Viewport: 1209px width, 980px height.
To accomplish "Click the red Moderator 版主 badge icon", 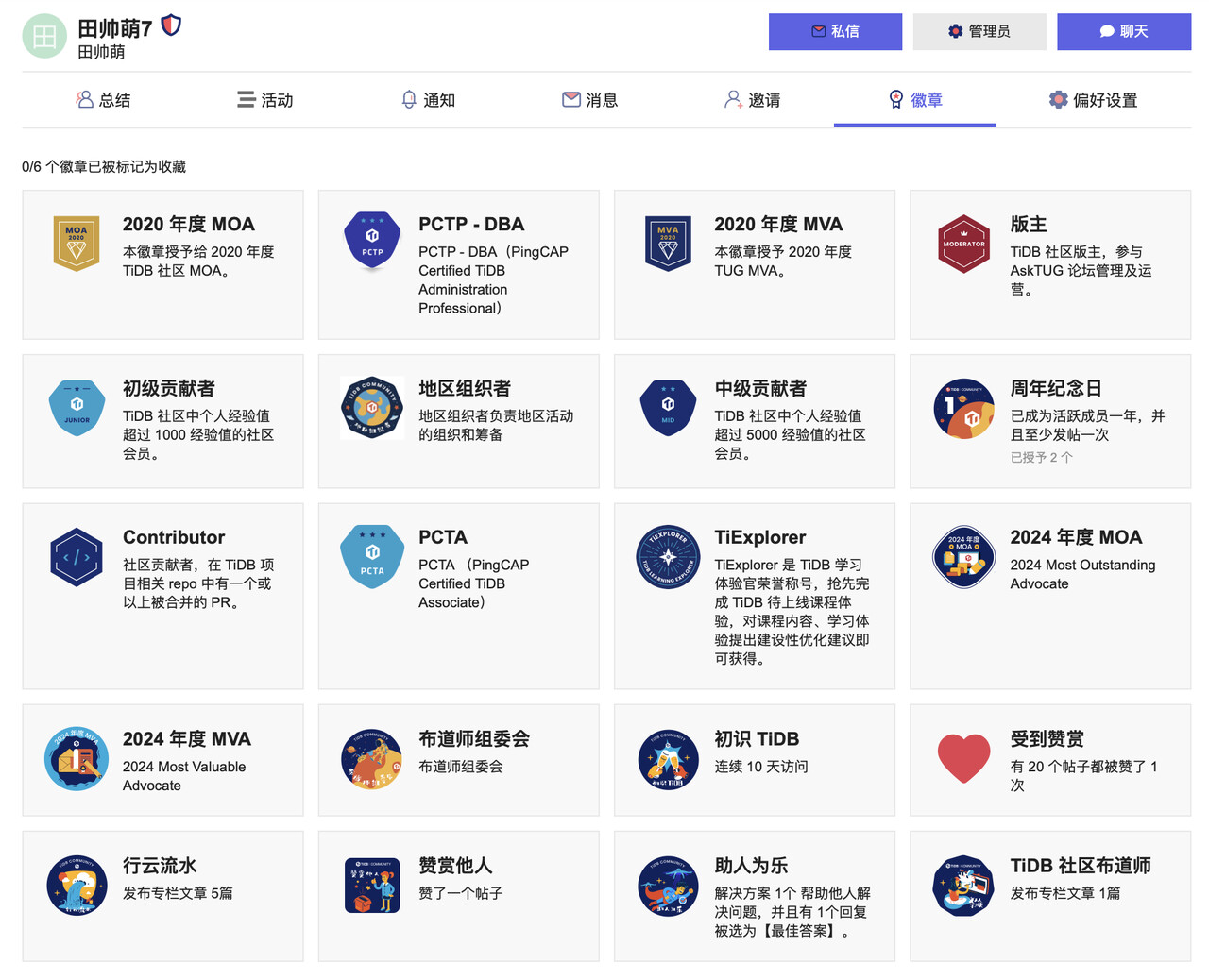I will pos(963,244).
